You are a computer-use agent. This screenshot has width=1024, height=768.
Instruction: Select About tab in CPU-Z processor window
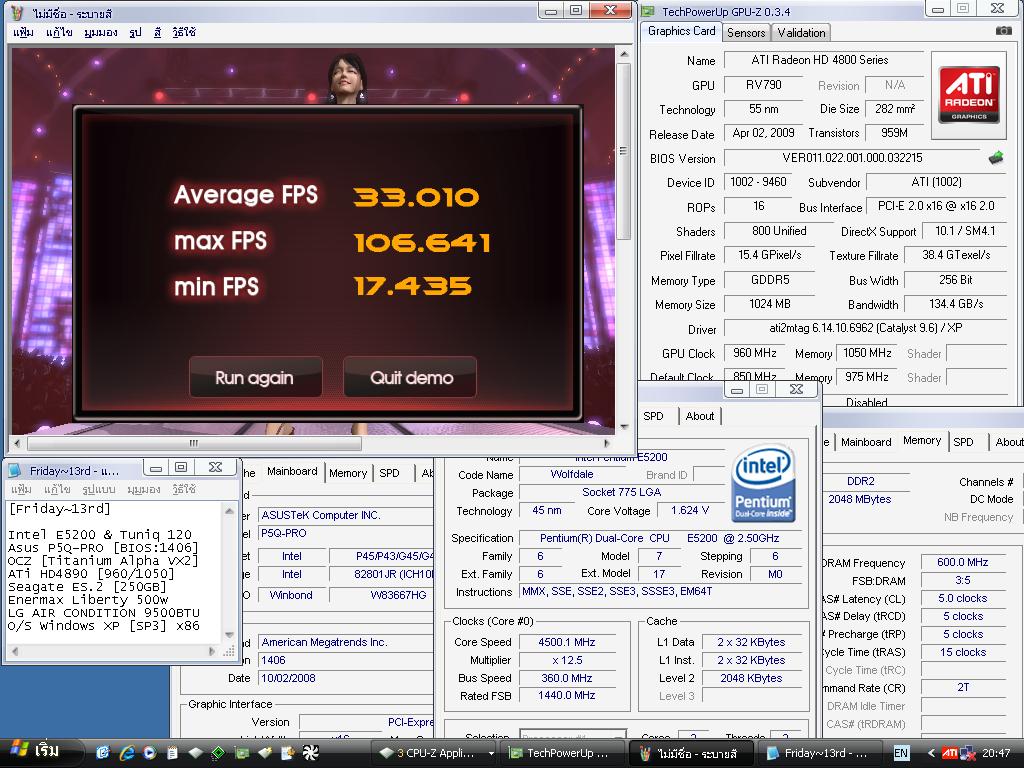[x=699, y=416]
